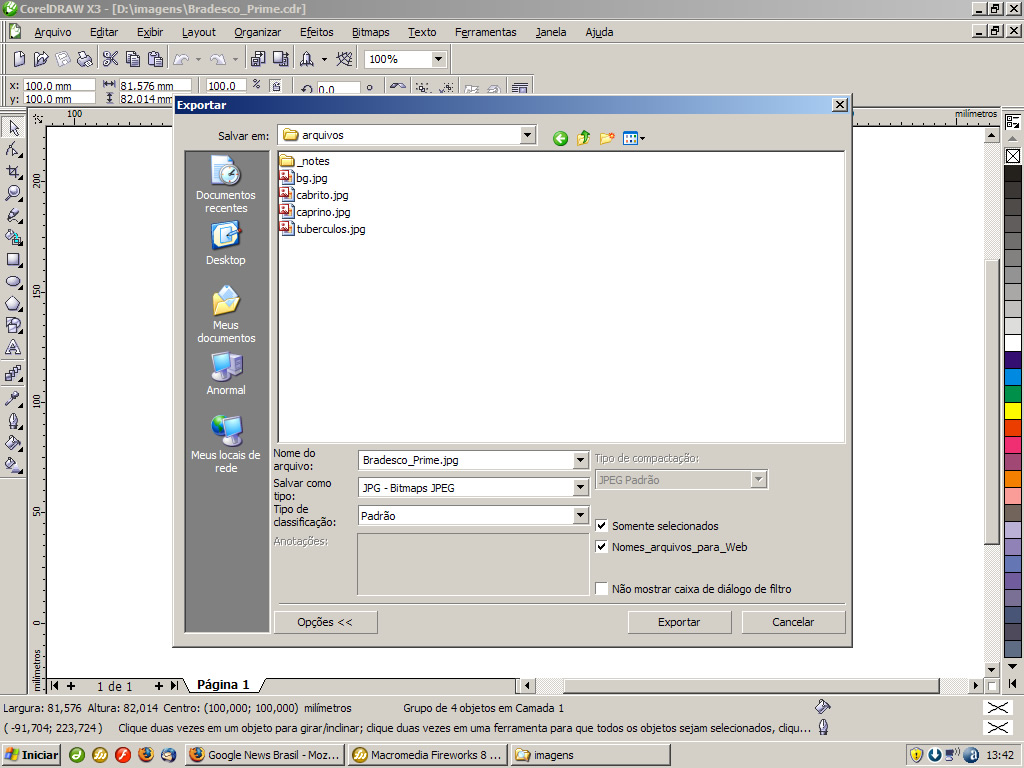Expand the Tipo de classificação dropdown

580,516
